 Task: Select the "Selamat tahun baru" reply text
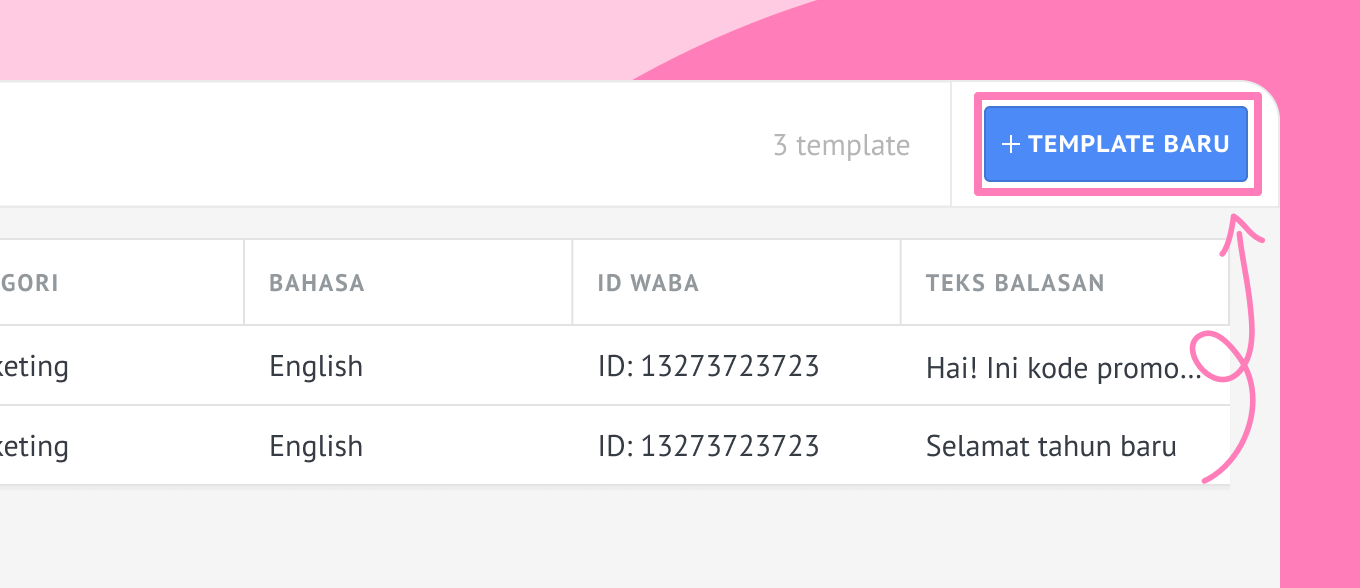1050,446
